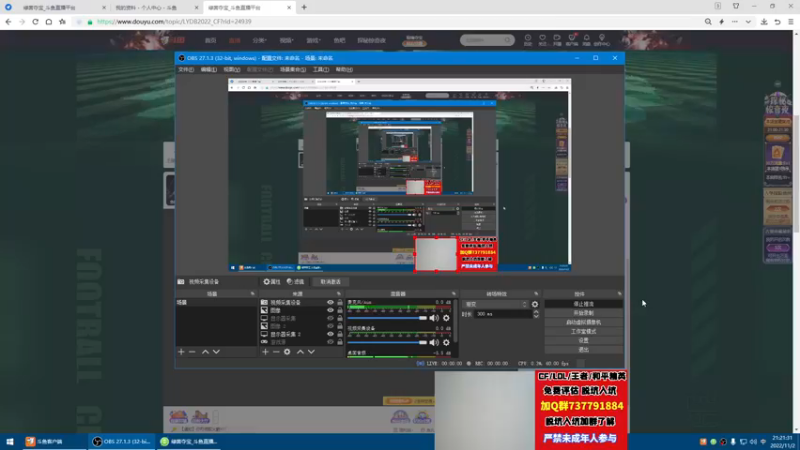Toggle lock on first source in the Sources list
The image size is (800, 450).
tap(340, 302)
